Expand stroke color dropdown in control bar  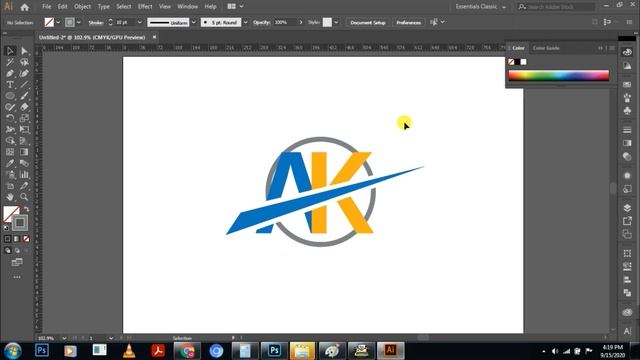(79, 22)
